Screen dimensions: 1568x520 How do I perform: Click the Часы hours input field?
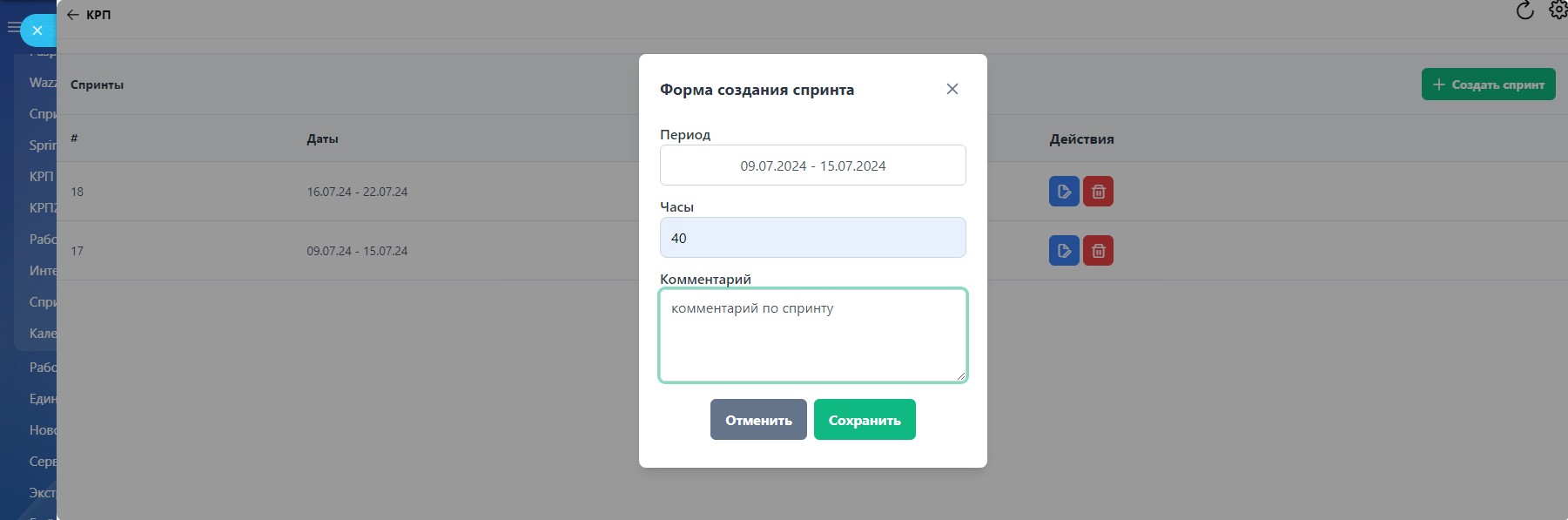click(812, 238)
